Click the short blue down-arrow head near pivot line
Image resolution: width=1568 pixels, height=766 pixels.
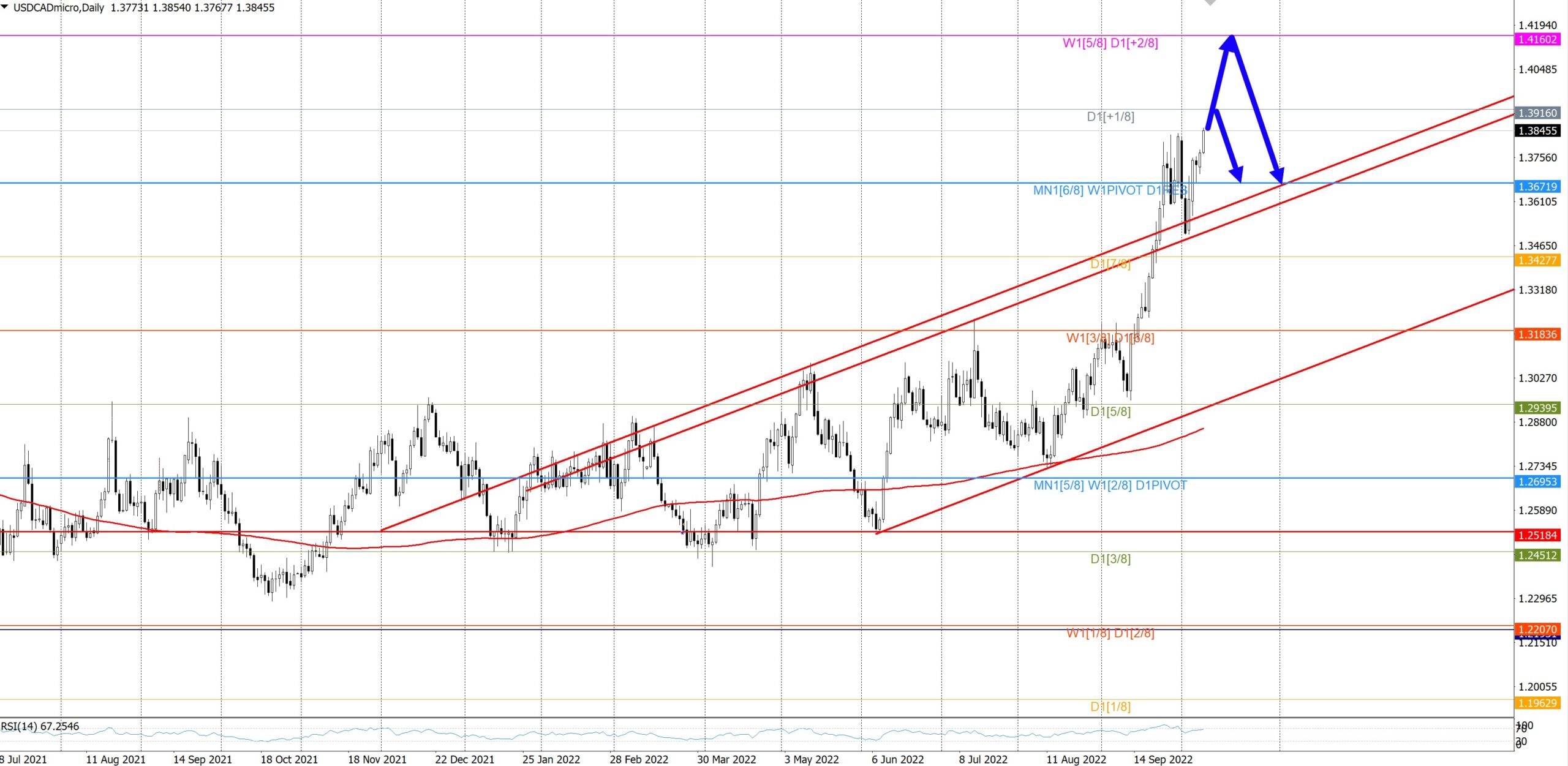coord(1238,175)
